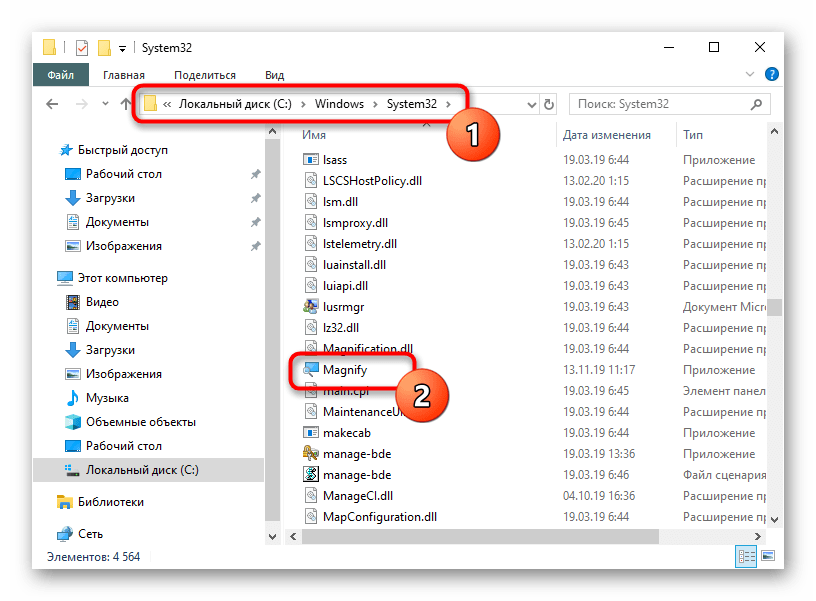This screenshot has width=816, height=601.
Task: Click Локальный диск (C:) breadcrumb
Action: (x=235, y=104)
